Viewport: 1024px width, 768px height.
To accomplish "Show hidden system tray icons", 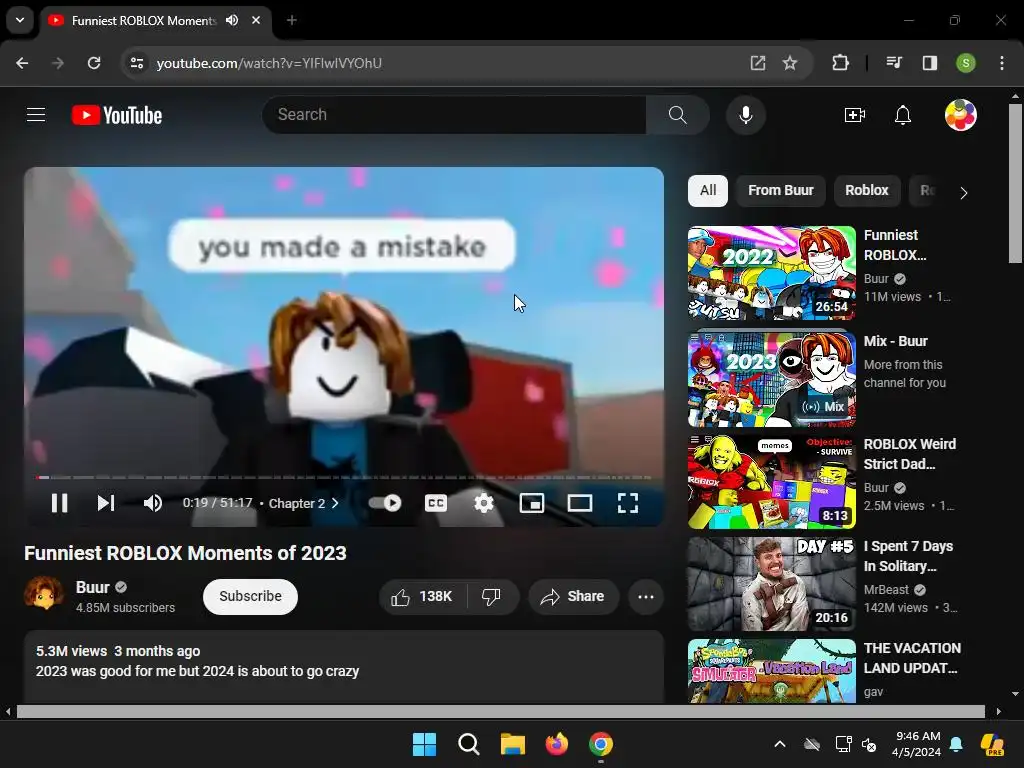I will pyautogui.click(x=780, y=744).
